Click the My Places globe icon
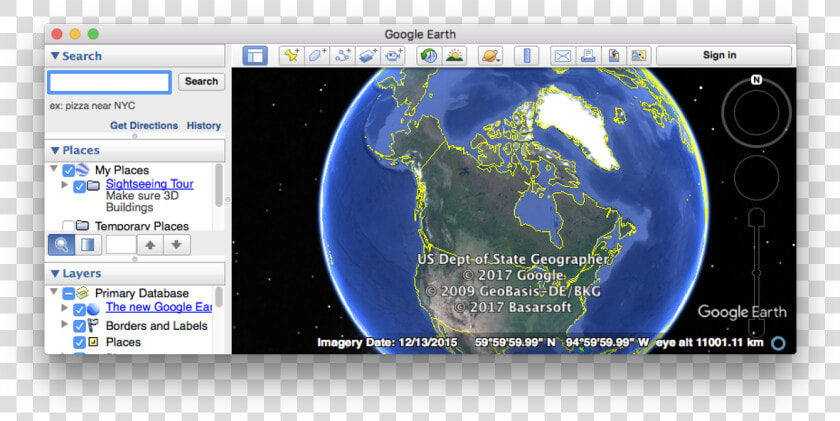This screenshot has width=840, height=421. point(82,170)
